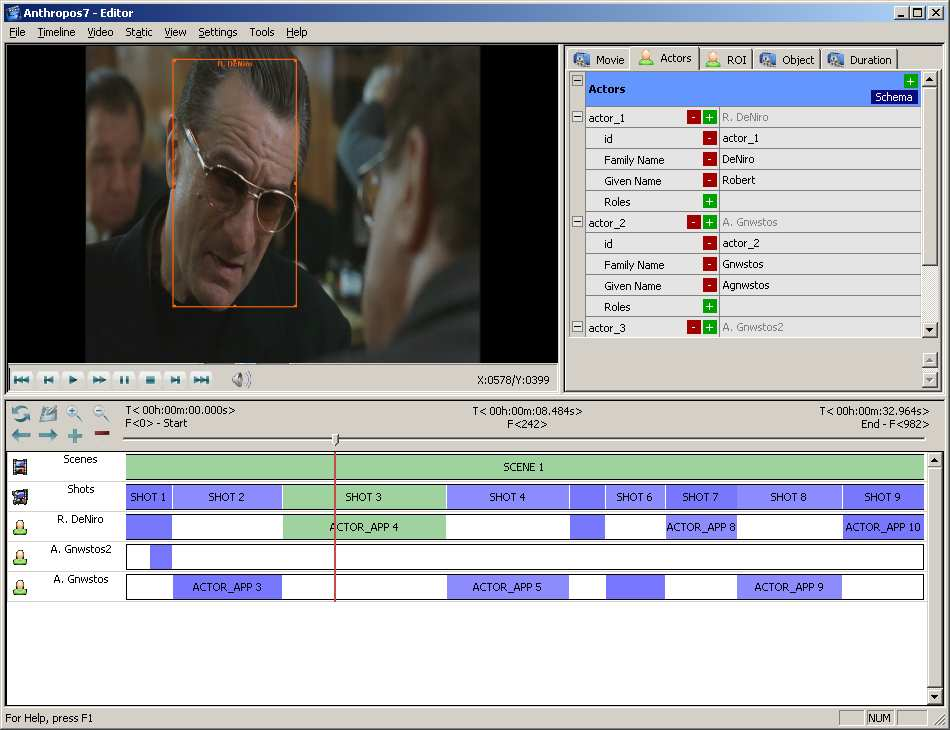950x730 pixels.
Task: Switch to the ROI tab
Action: tap(726, 59)
